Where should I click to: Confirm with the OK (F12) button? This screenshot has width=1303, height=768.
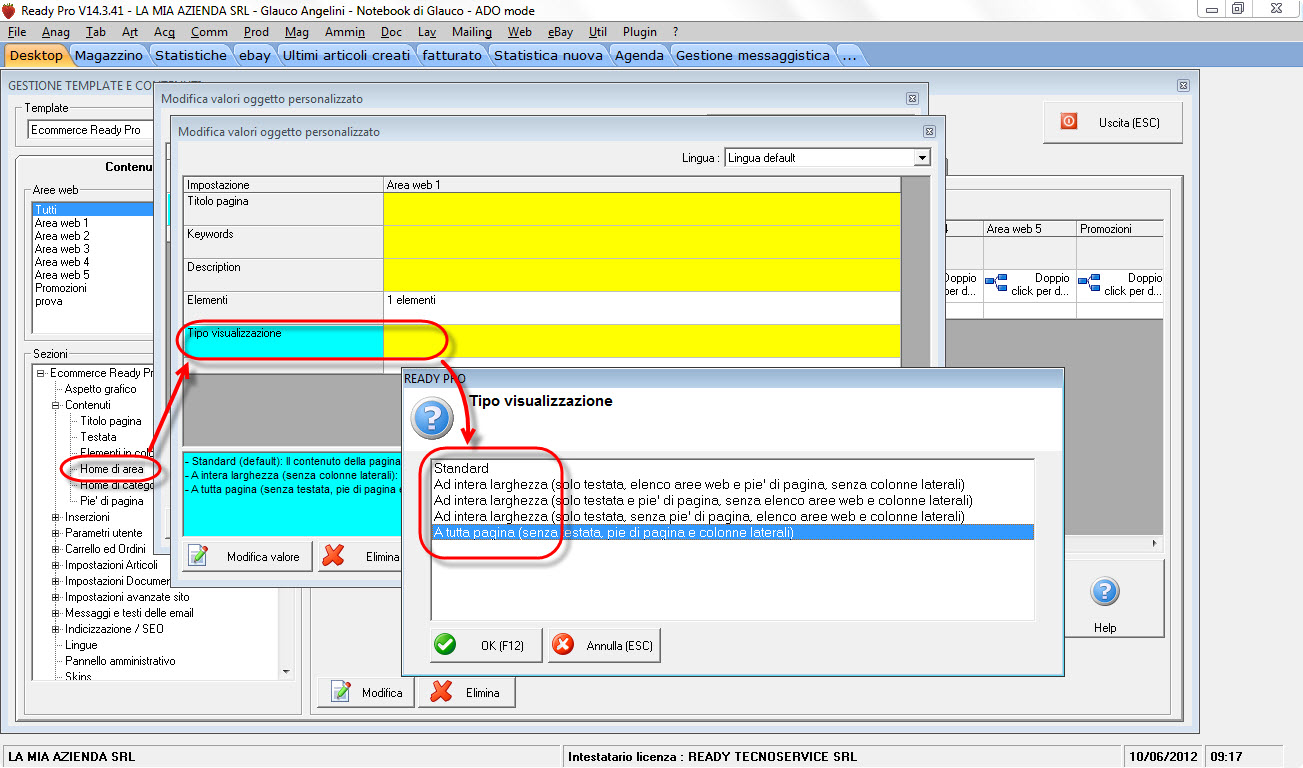point(486,645)
